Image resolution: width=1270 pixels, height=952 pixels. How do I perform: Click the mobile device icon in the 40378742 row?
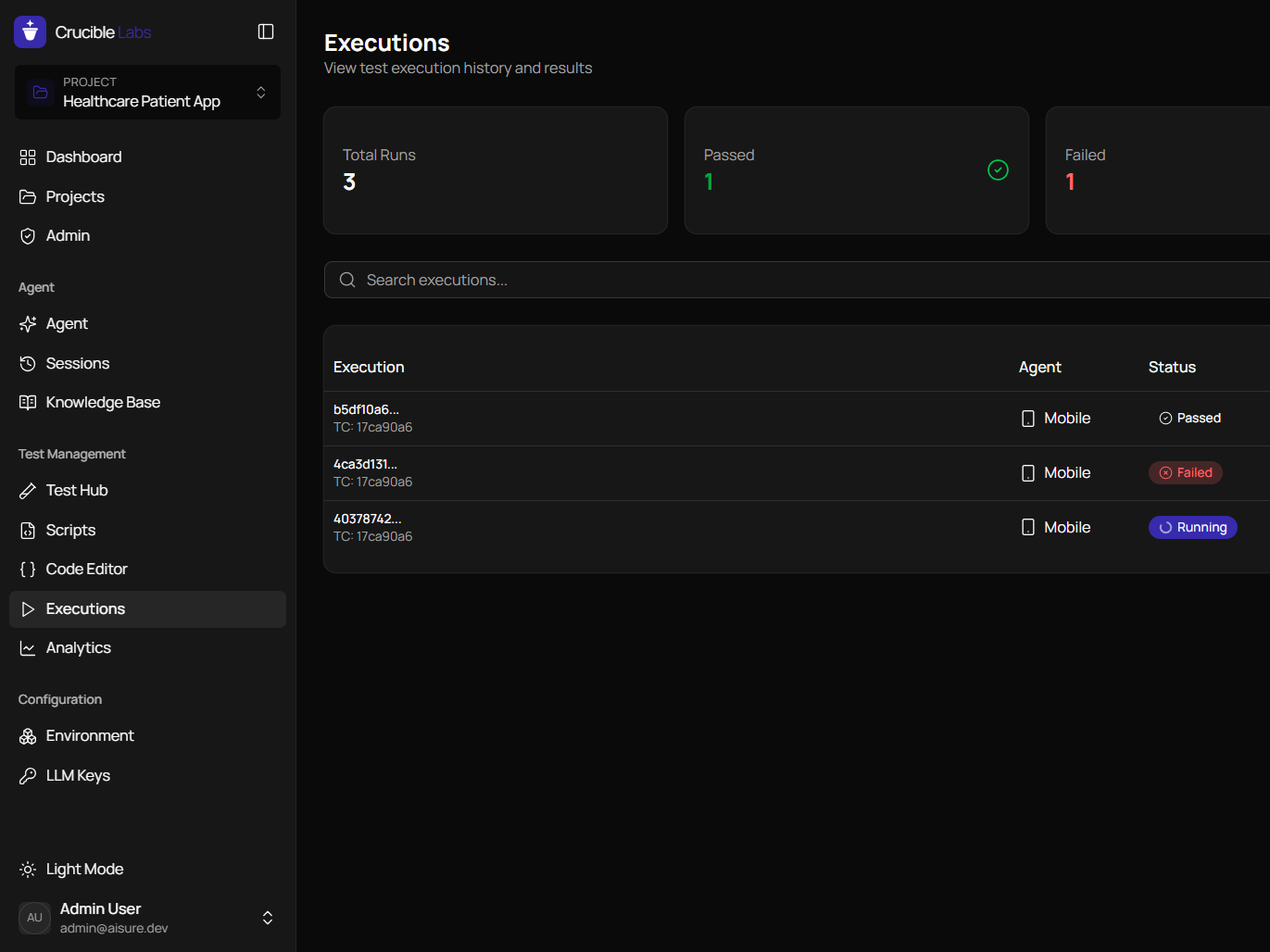(x=1028, y=528)
